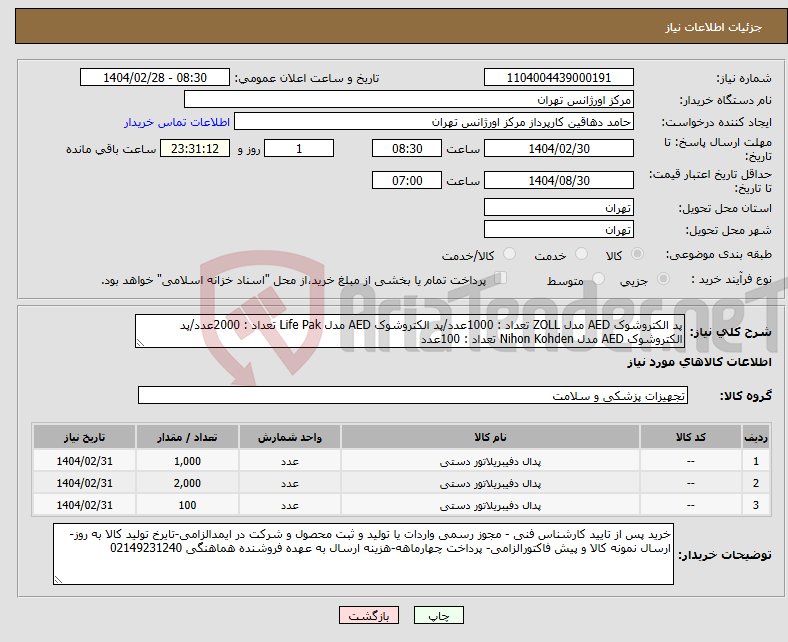Click the تاریخ نیاز column header
The height and width of the screenshot is (642, 788).
(x=84, y=437)
